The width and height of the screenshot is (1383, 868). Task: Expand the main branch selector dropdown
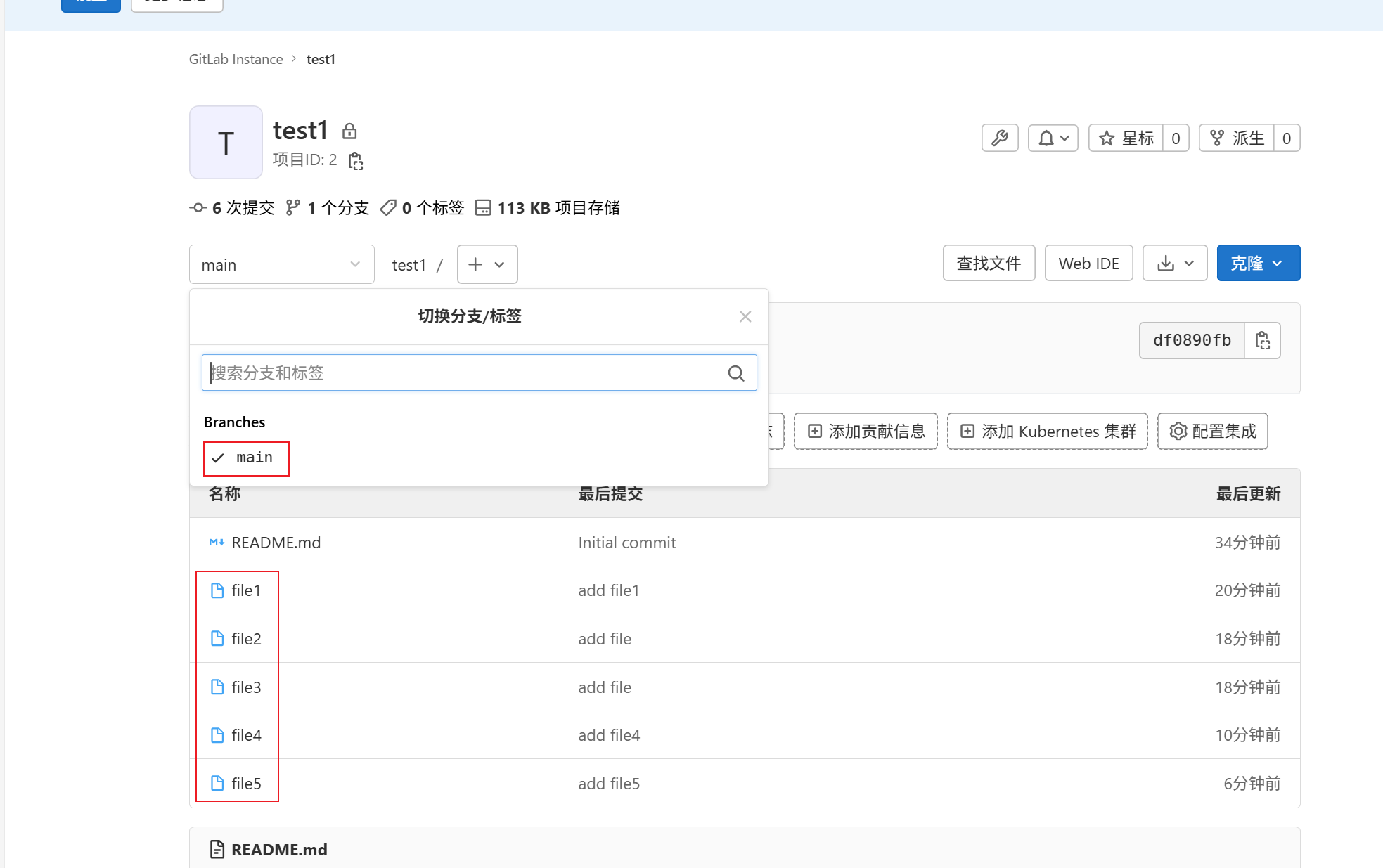[x=281, y=265]
